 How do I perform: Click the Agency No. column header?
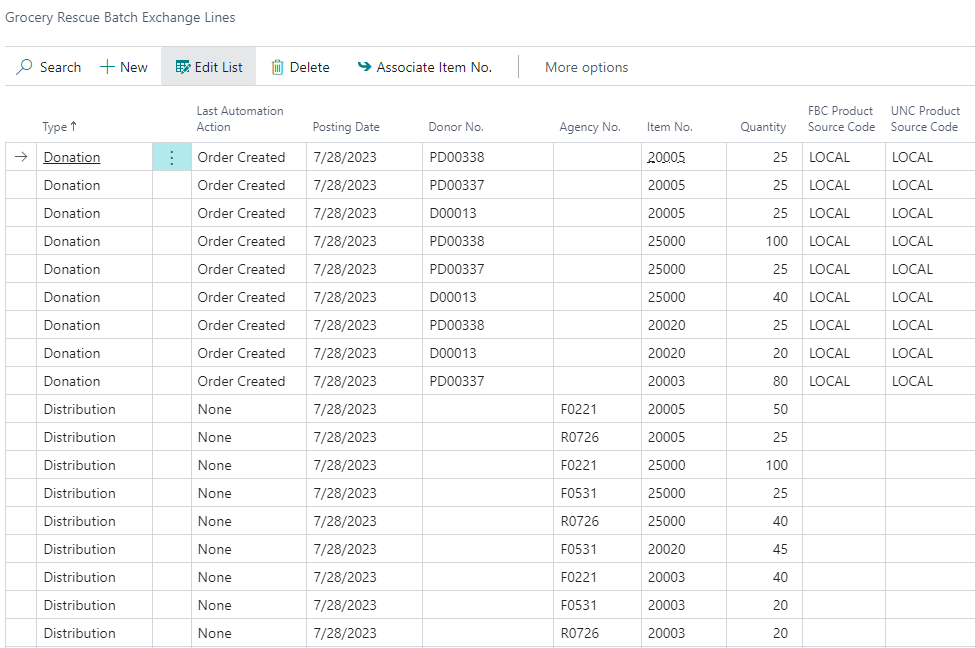(590, 127)
